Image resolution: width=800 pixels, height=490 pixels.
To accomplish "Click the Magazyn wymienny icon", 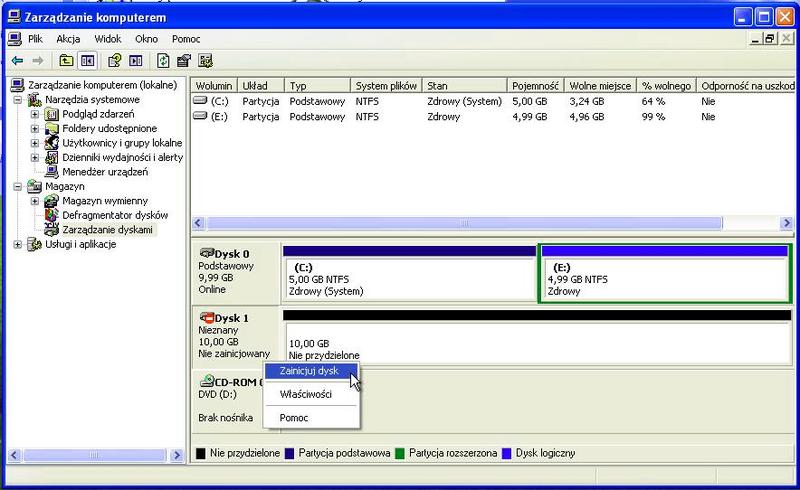I will pos(52,201).
